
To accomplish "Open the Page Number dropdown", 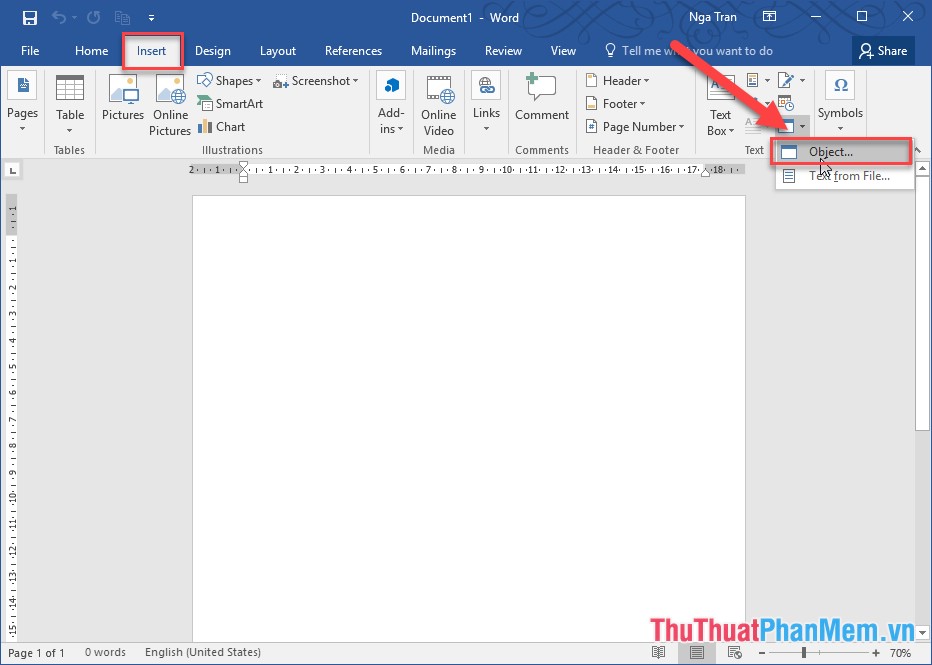I will [635, 127].
